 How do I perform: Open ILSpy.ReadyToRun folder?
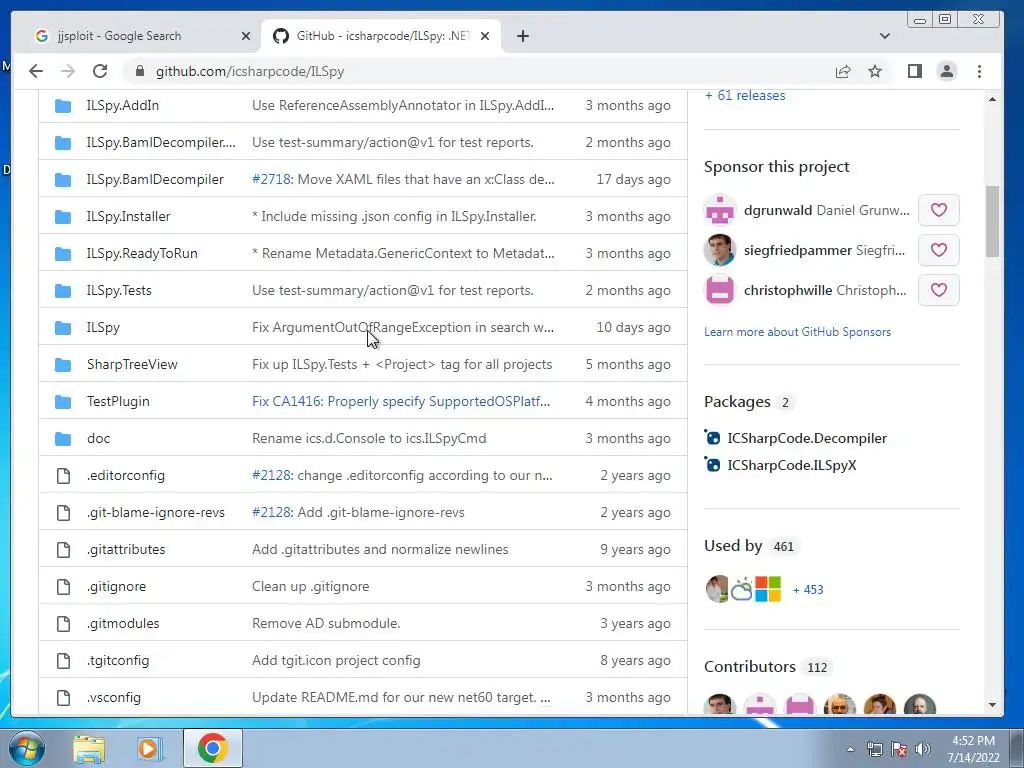click(x=142, y=253)
